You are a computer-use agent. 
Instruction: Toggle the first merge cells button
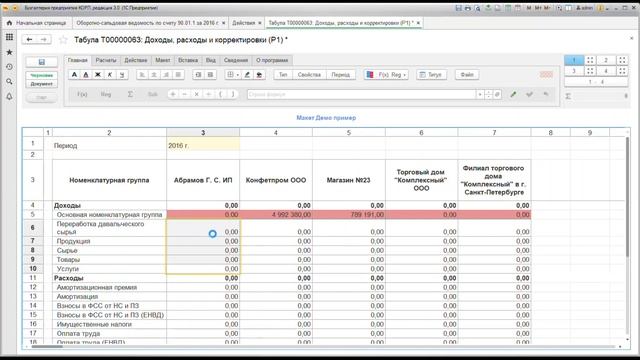(x=198, y=75)
